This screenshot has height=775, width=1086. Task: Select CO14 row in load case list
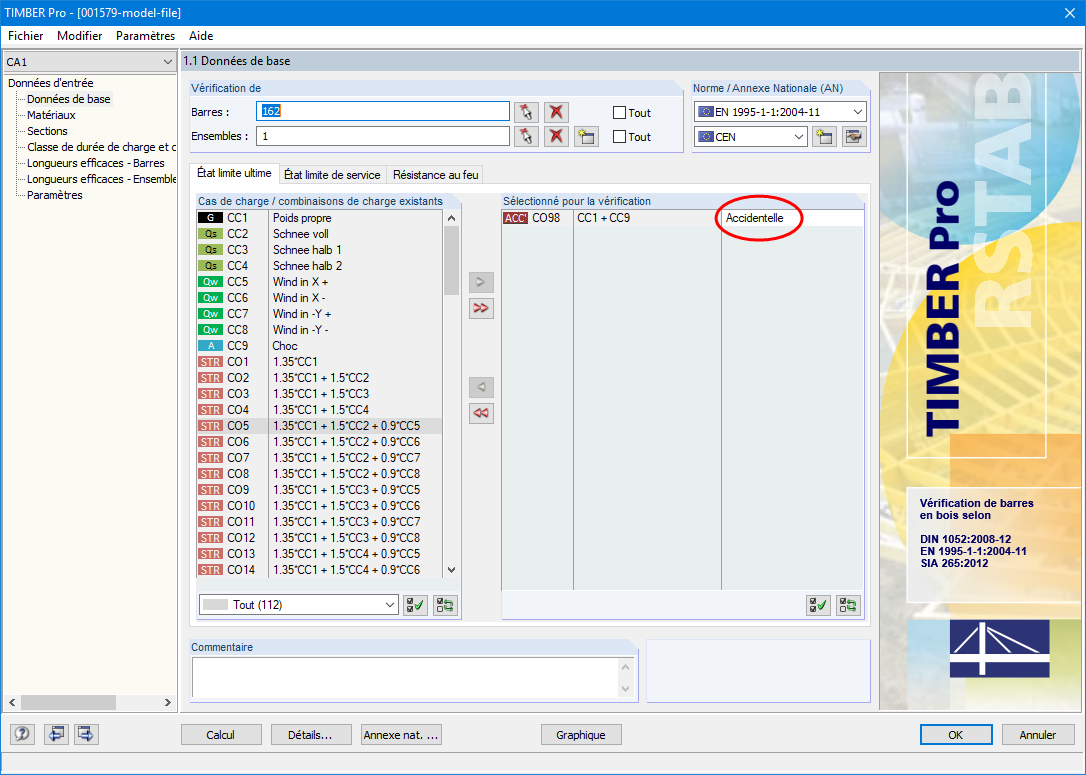click(x=319, y=570)
